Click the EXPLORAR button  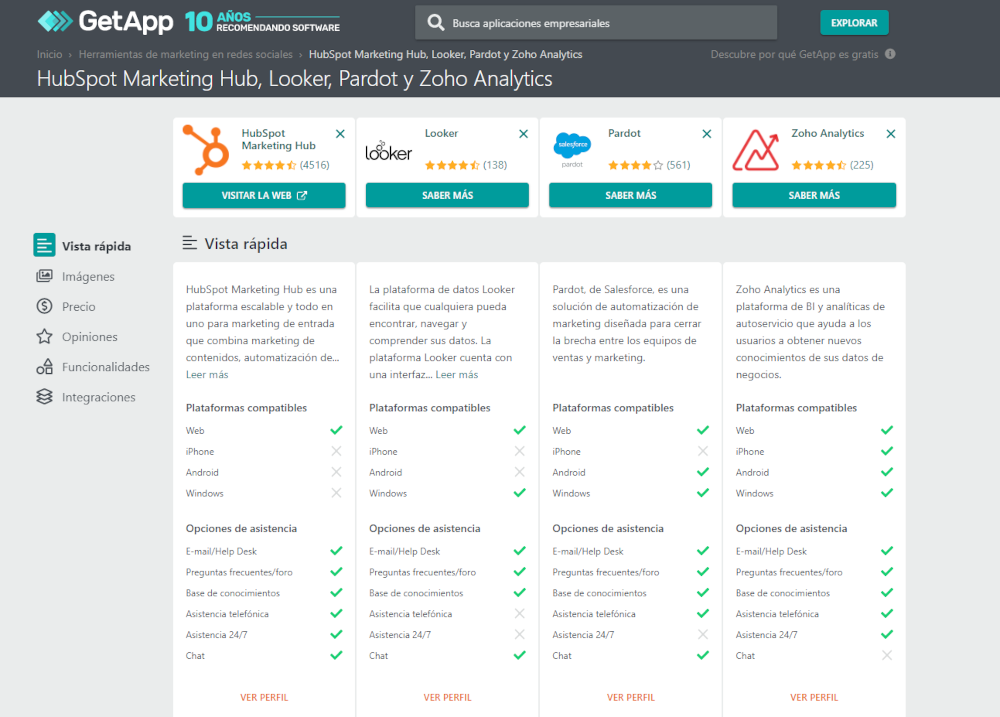pos(854,23)
